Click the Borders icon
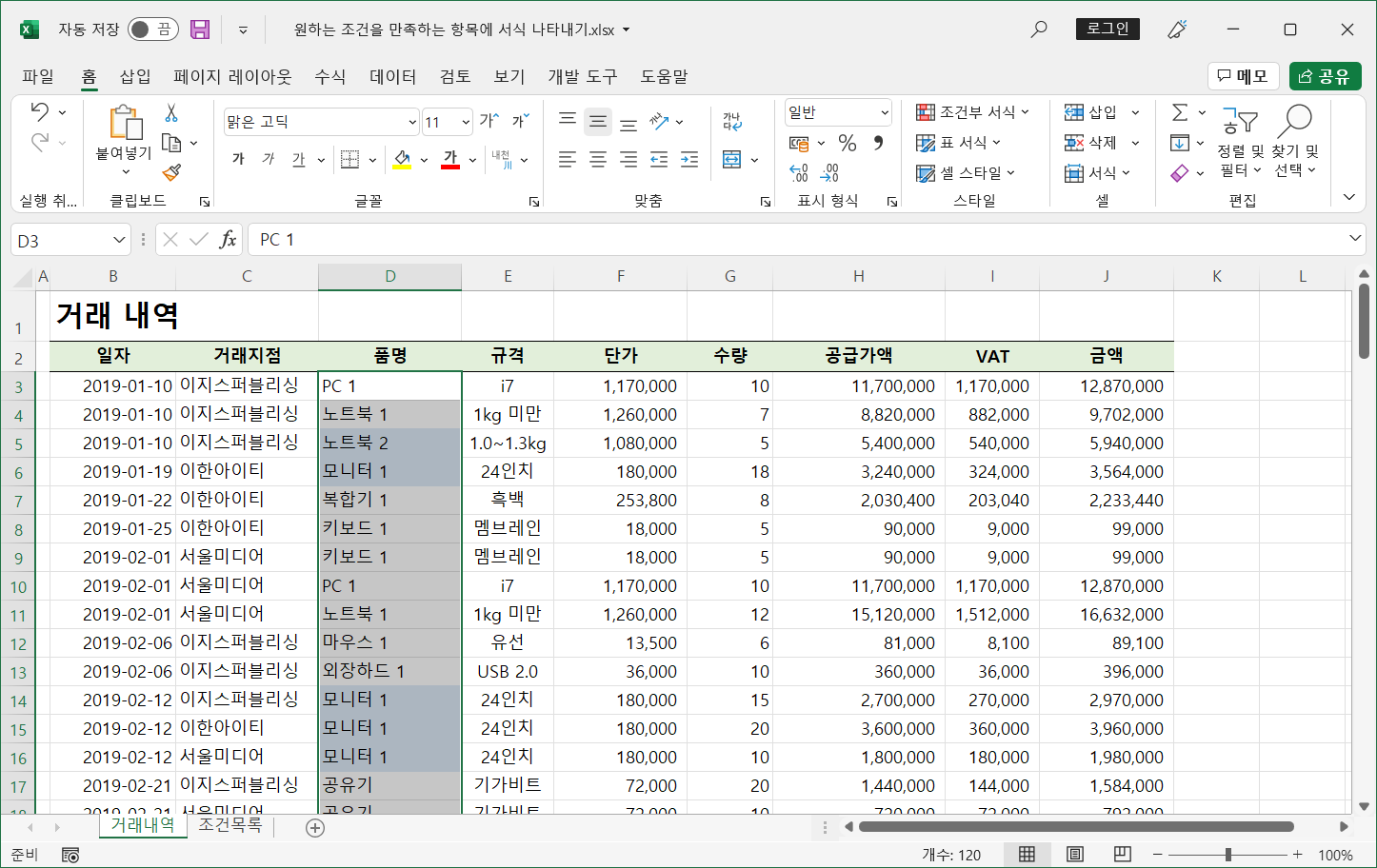The image size is (1377, 868). (x=349, y=159)
